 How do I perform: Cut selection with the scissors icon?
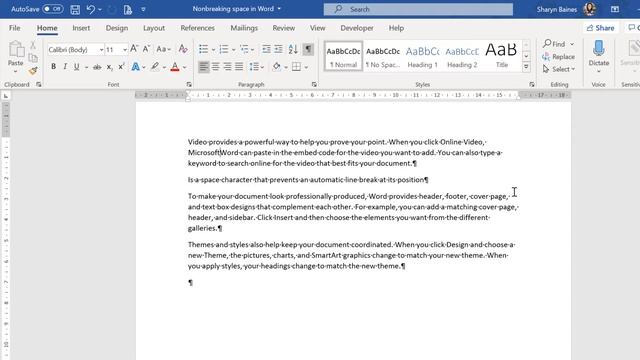[33, 45]
